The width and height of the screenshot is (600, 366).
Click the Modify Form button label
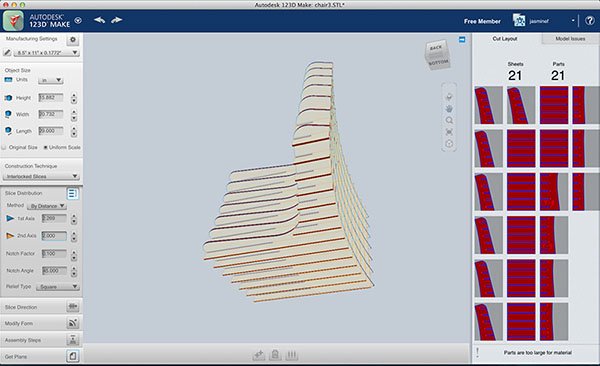point(19,324)
